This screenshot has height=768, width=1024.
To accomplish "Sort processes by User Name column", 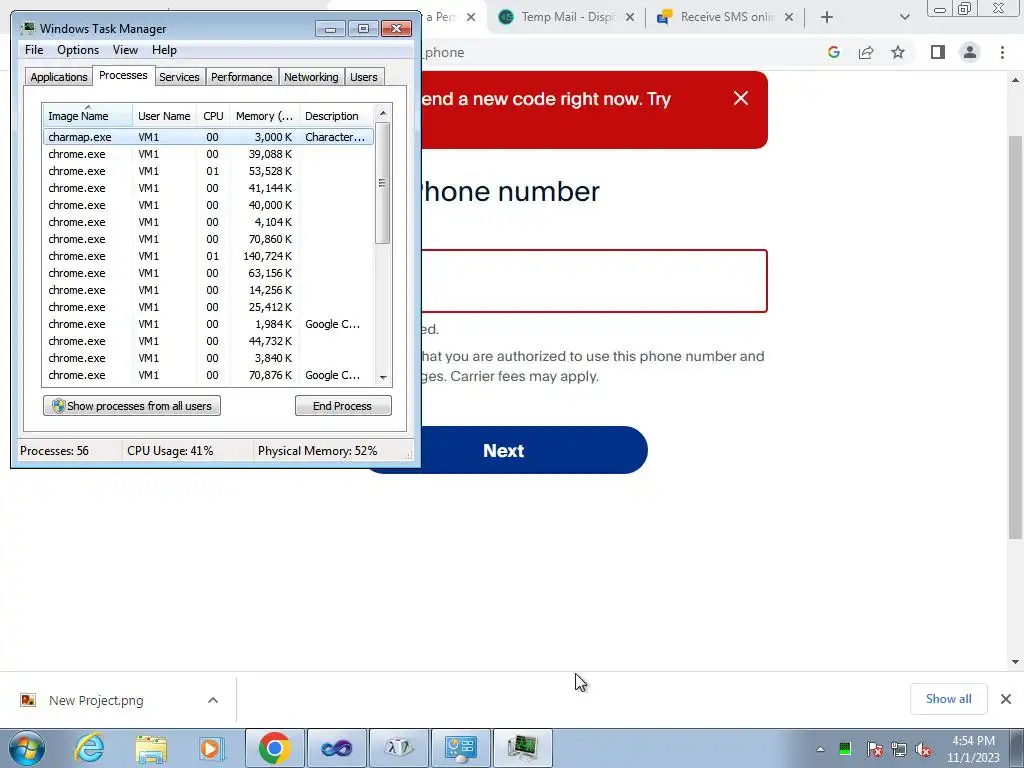I will click(165, 116).
